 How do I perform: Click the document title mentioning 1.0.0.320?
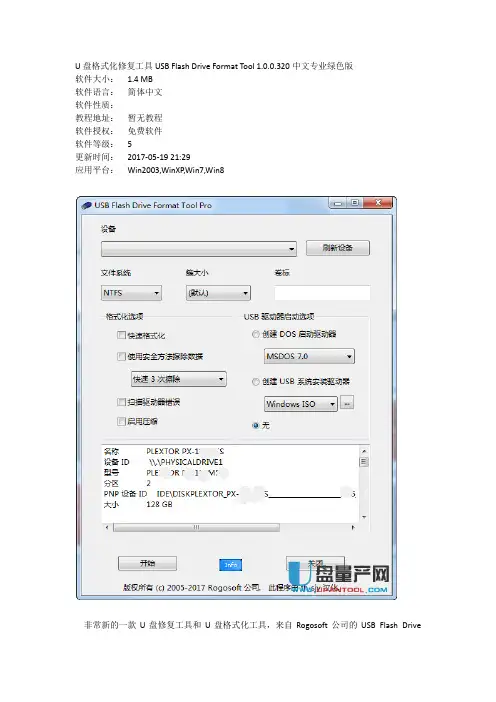(214, 66)
